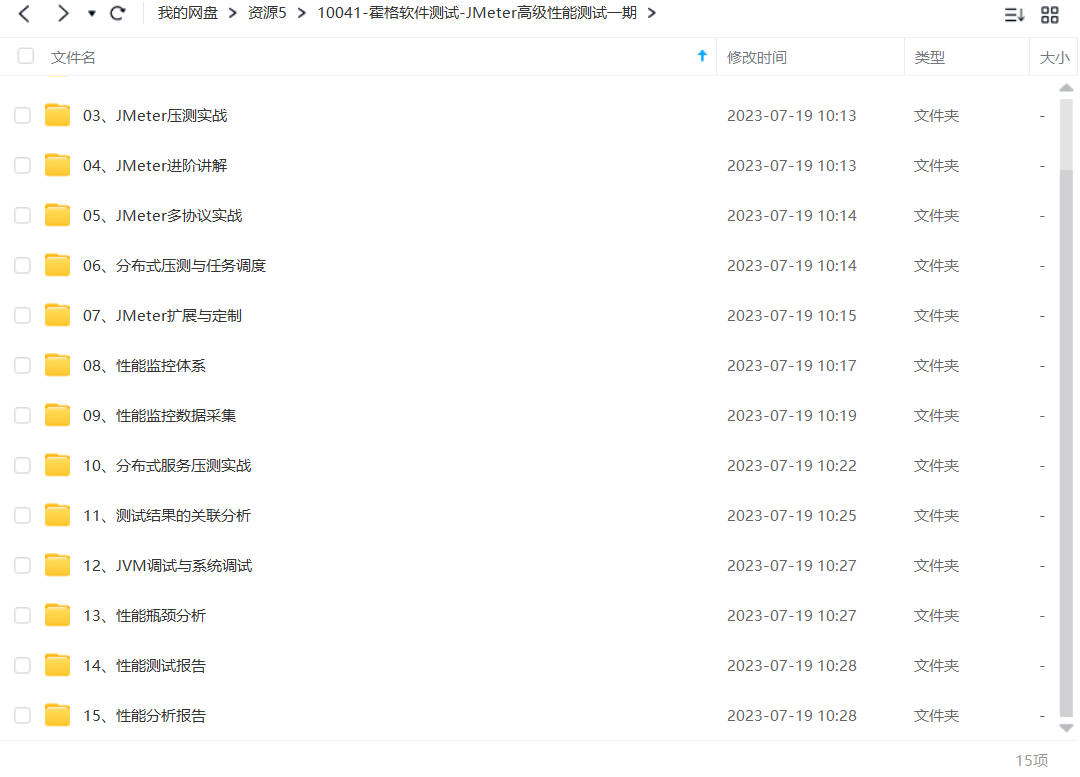Check the box for 04、JMeter进阶讲解
The width and height of the screenshot is (1080, 777).
(x=23, y=165)
